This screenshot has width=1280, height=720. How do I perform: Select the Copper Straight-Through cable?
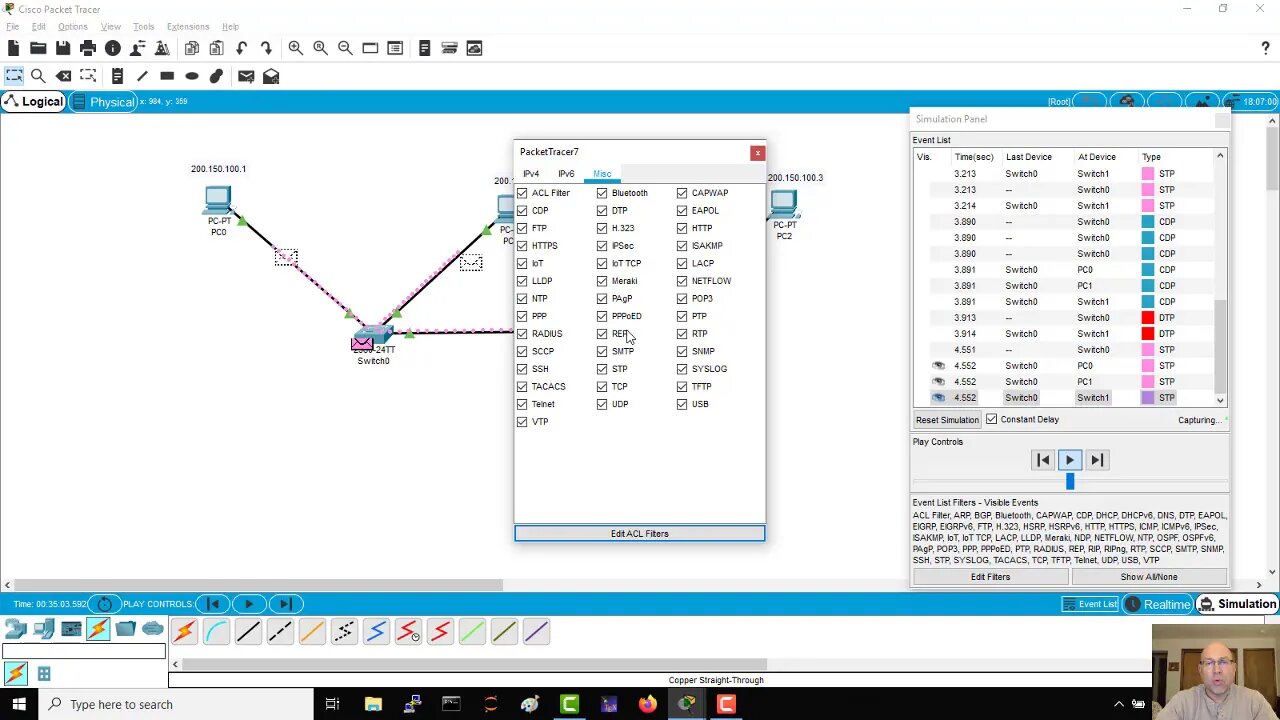pyautogui.click(x=248, y=631)
